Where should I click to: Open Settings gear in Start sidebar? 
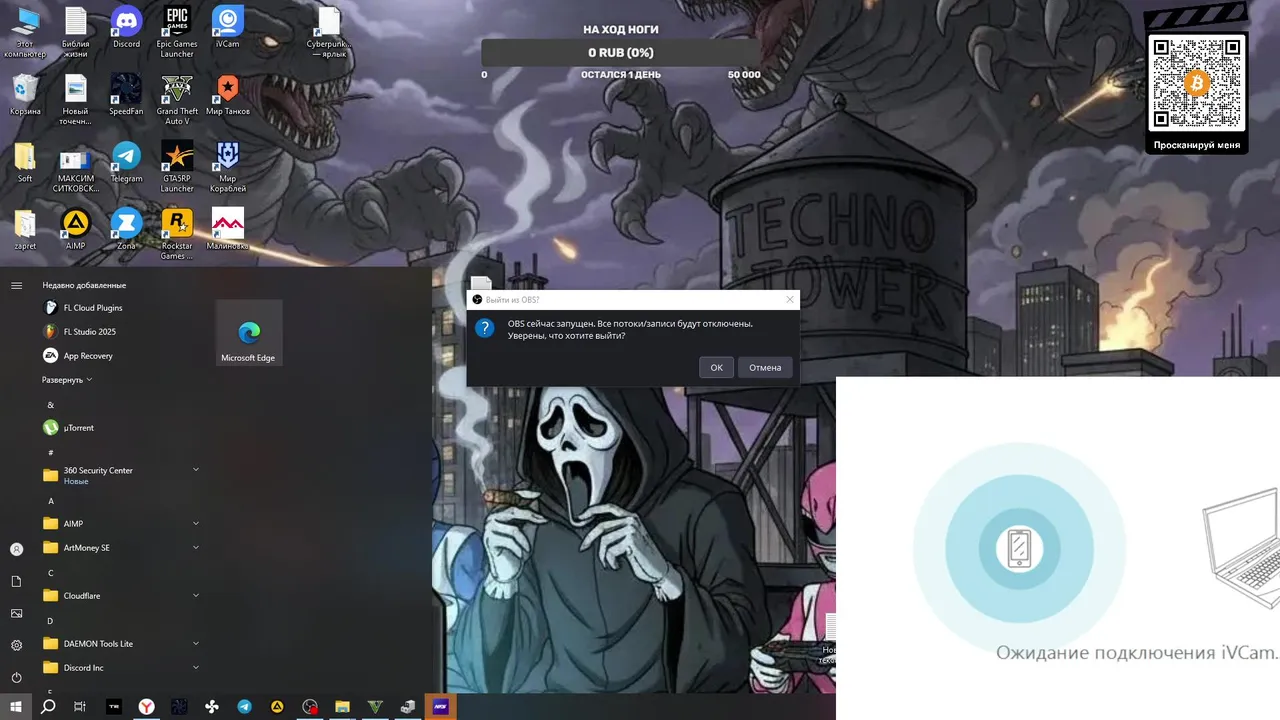pyautogui.click(x=16, y=645)
